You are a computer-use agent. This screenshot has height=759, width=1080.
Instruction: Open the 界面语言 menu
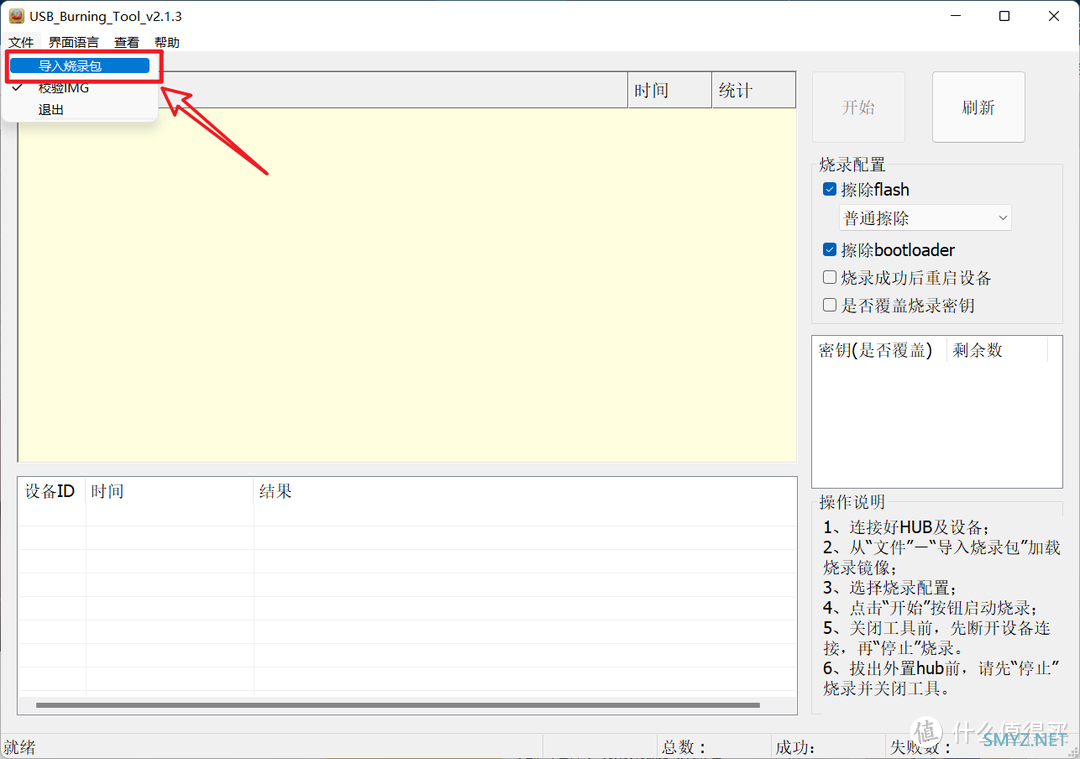tap(74, 43)
